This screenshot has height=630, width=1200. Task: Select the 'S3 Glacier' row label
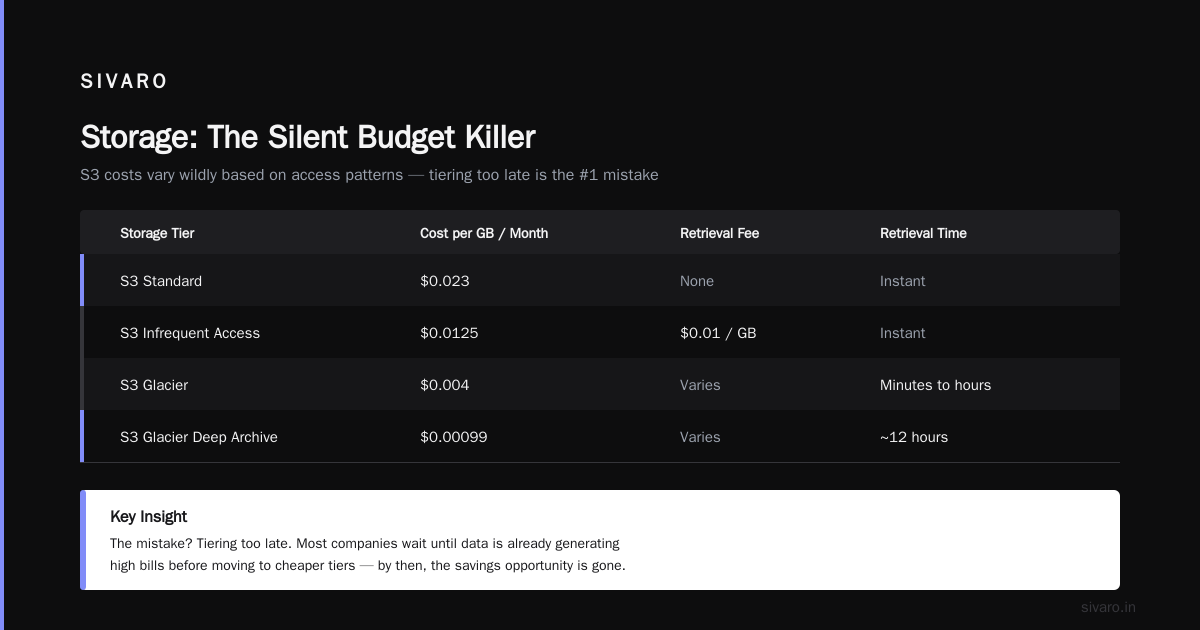[154, 385]
